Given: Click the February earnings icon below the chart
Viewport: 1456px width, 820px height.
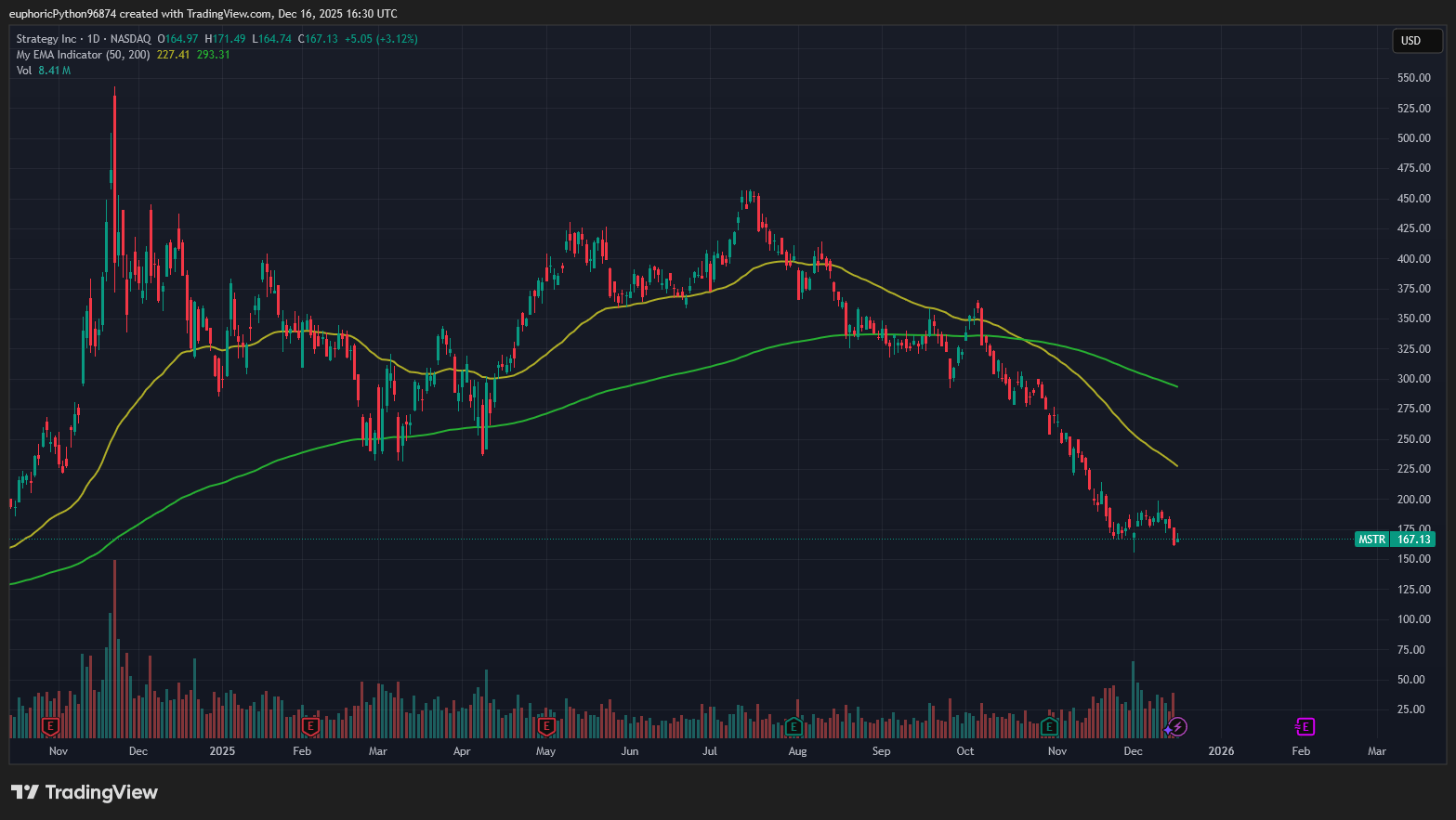Looking at the screenshot, I should (310, 727).
